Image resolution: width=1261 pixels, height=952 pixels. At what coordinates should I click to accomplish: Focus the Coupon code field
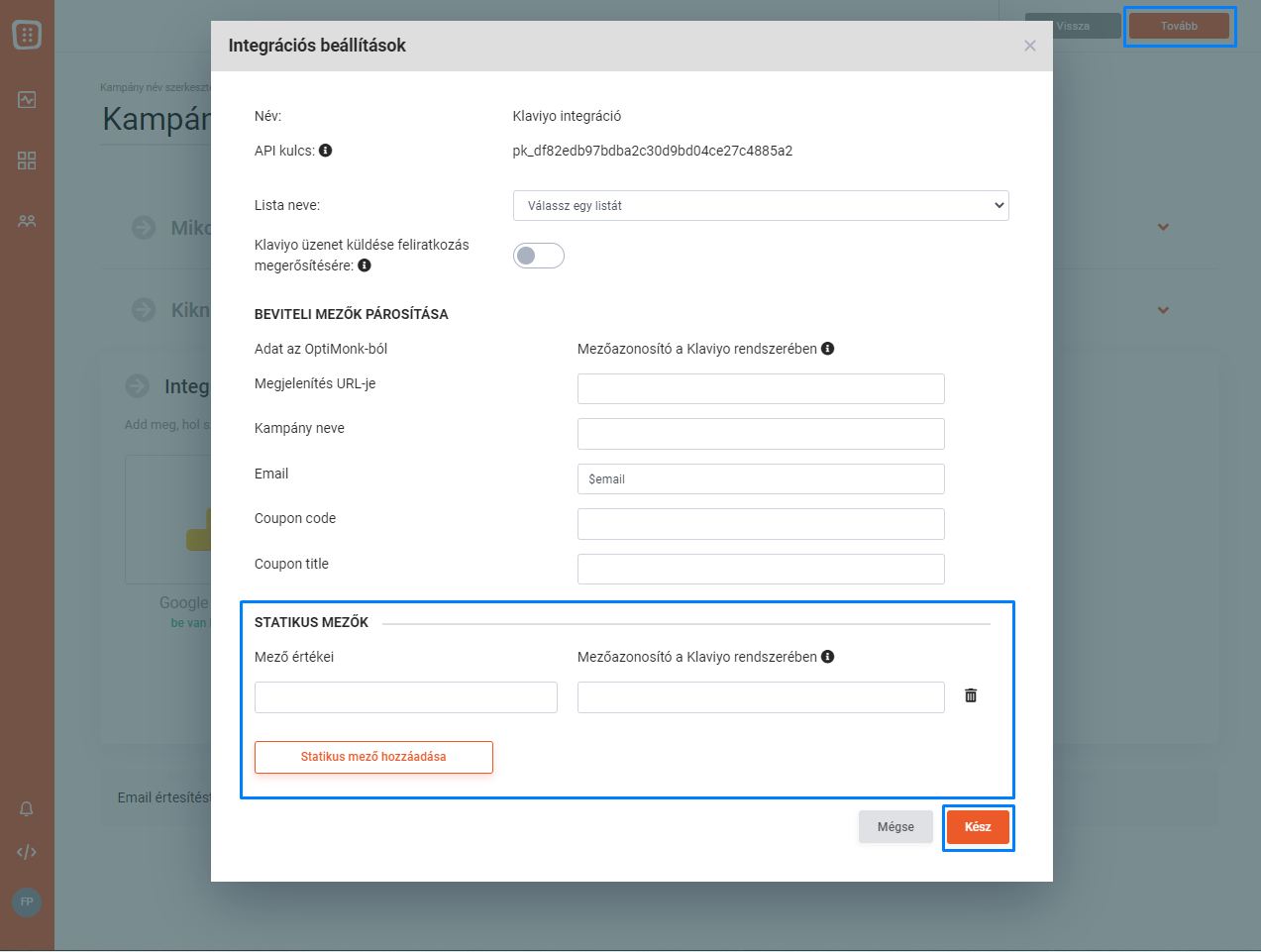(761, 524)
